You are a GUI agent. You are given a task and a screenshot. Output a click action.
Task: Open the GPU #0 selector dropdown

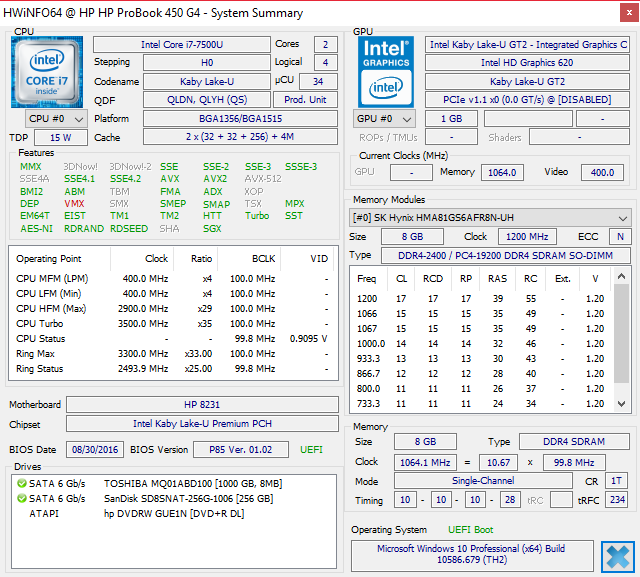[x=384, y=119]
